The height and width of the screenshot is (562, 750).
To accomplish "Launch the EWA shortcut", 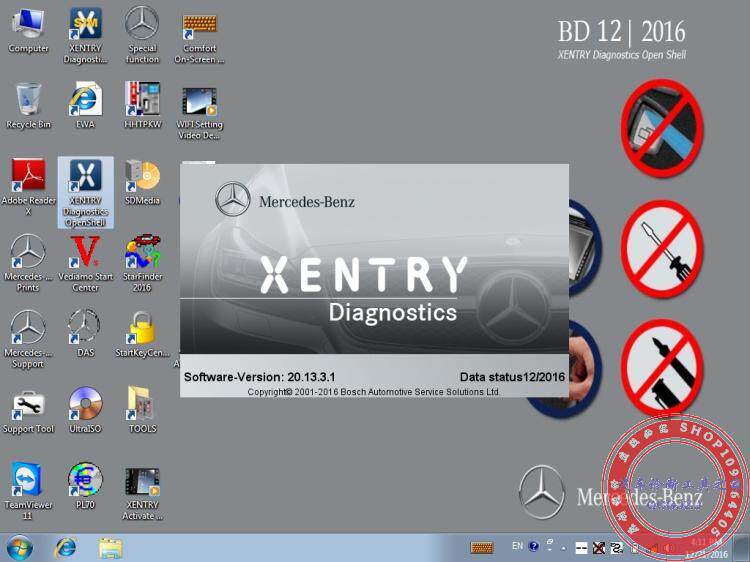I will coord(85,106).
